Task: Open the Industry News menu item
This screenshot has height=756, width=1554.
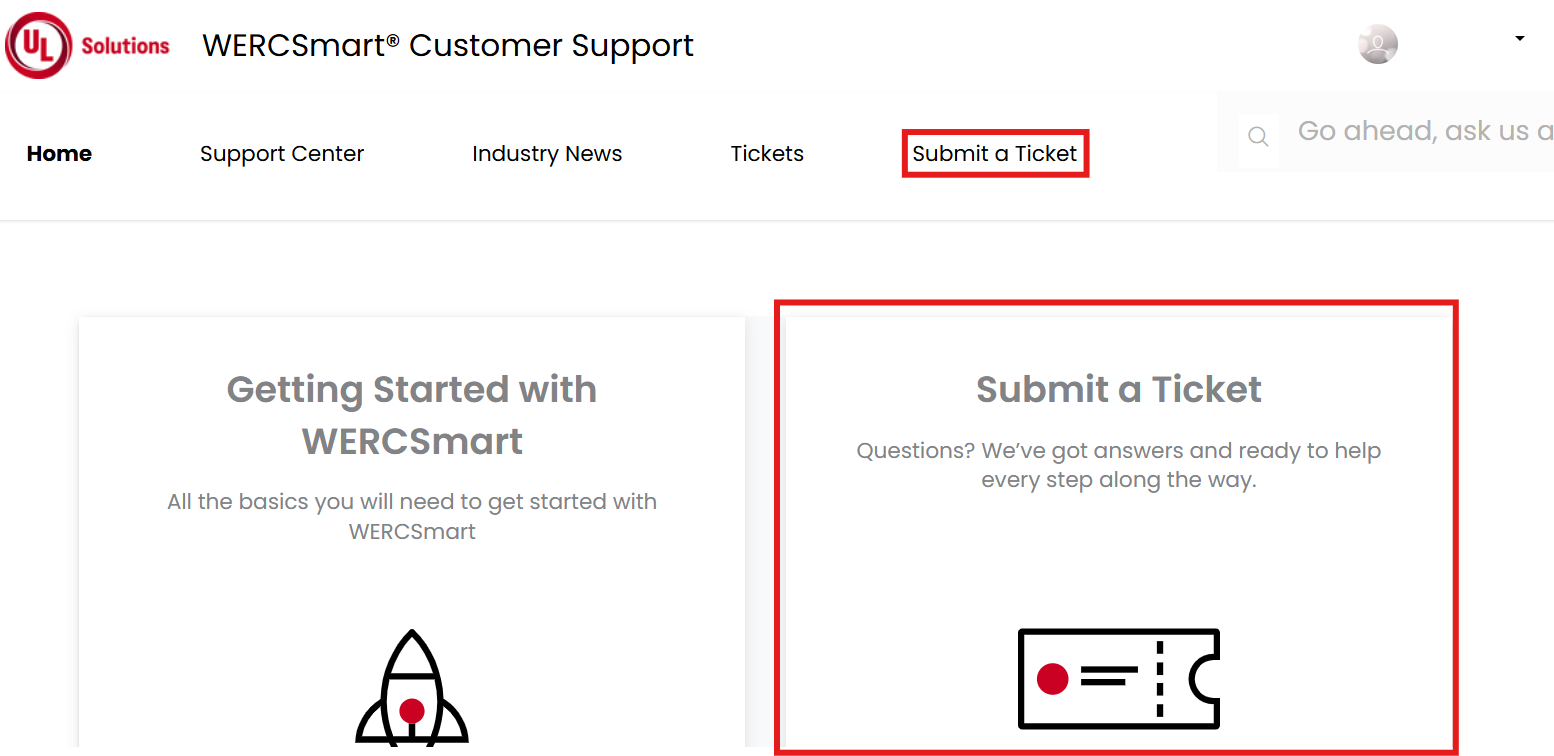Action: (547, 154)
